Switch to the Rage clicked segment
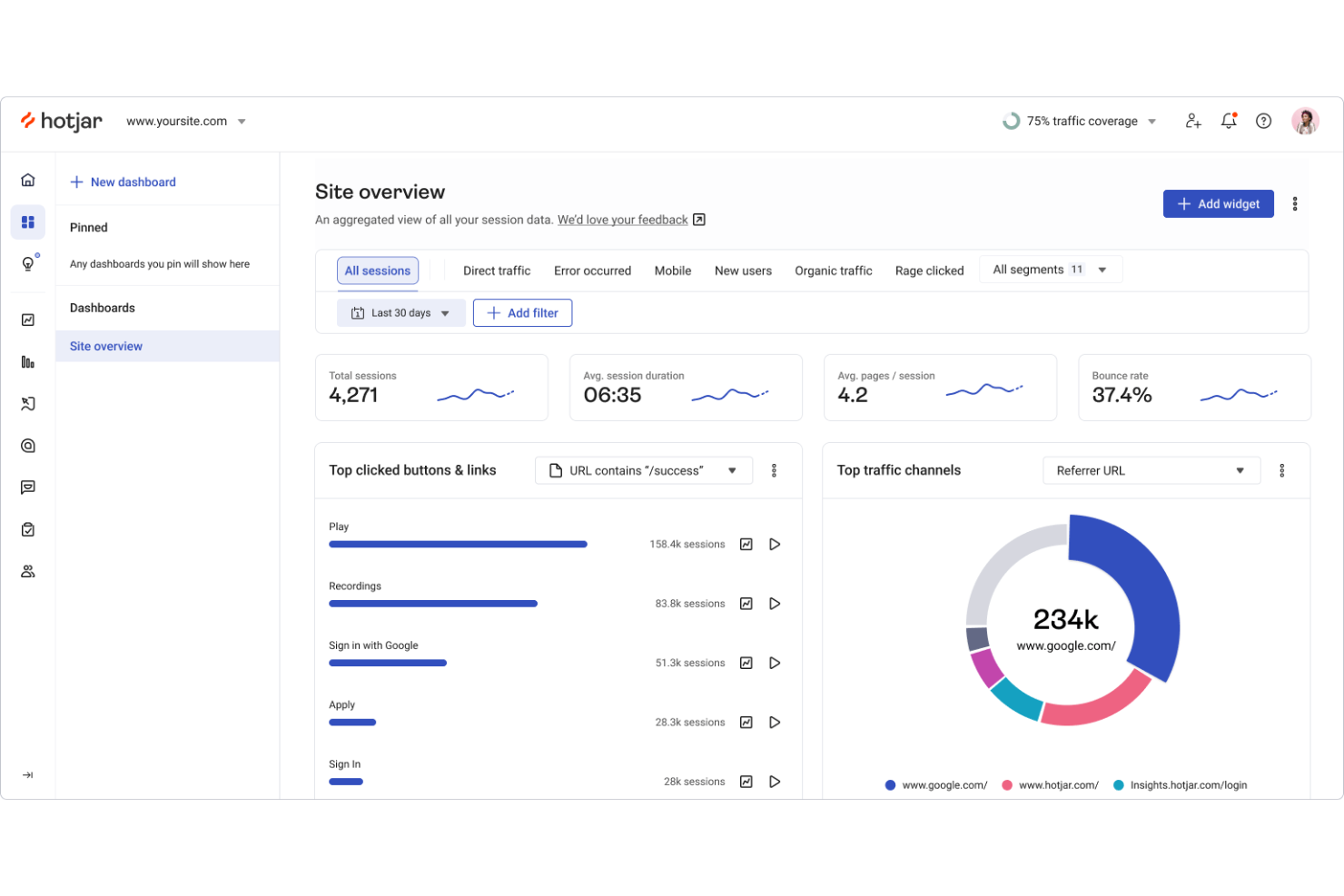This screenshot has width=1344, height=896. (929, 270)
